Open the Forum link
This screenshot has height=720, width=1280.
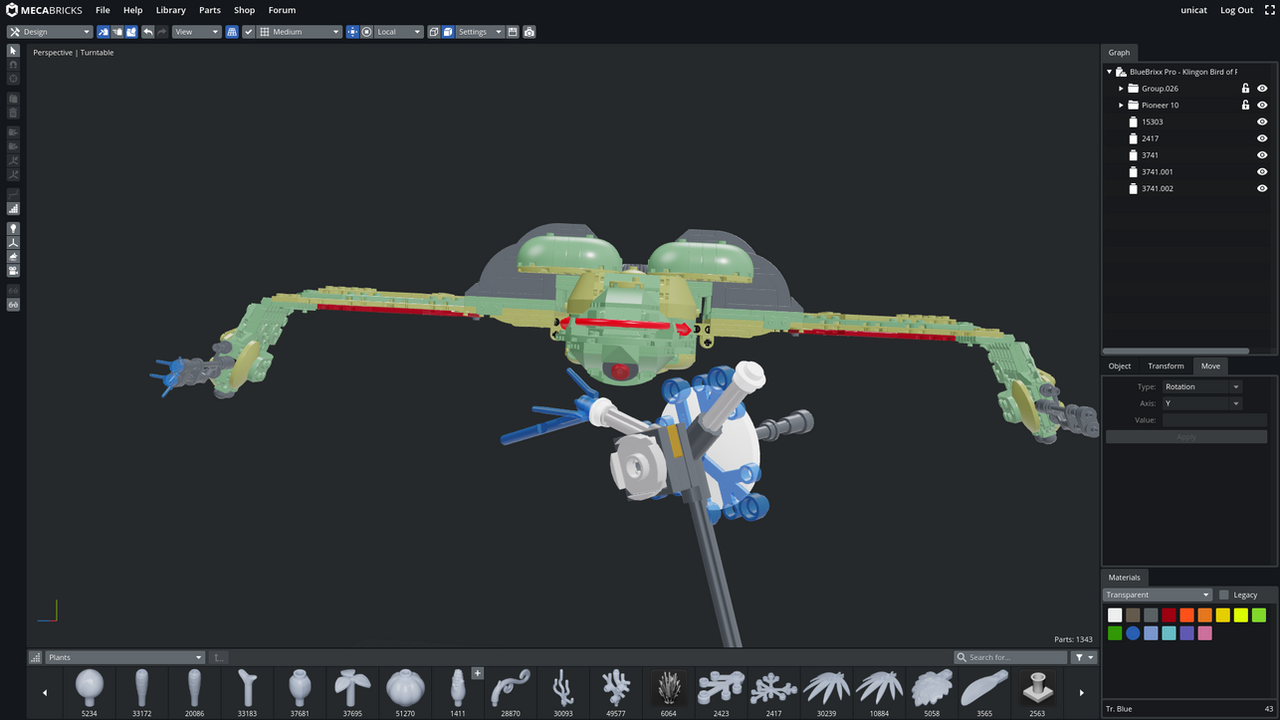(x=282, y=10)
